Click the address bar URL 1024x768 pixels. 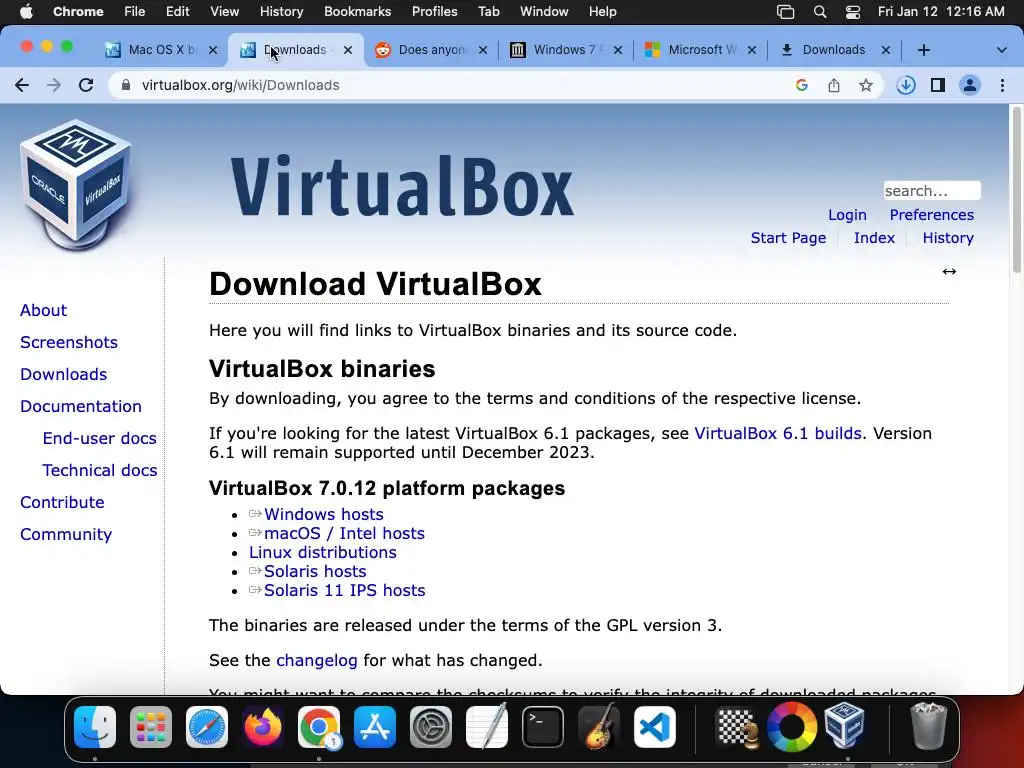pos(240,85)
